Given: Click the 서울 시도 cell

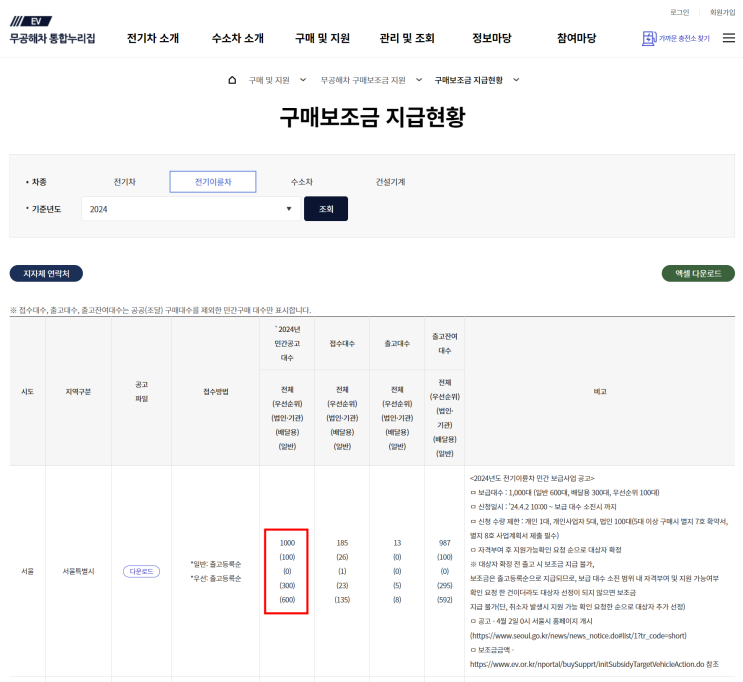Looking at the screenshot, I should pyautogui.click(x=27, y=572).
